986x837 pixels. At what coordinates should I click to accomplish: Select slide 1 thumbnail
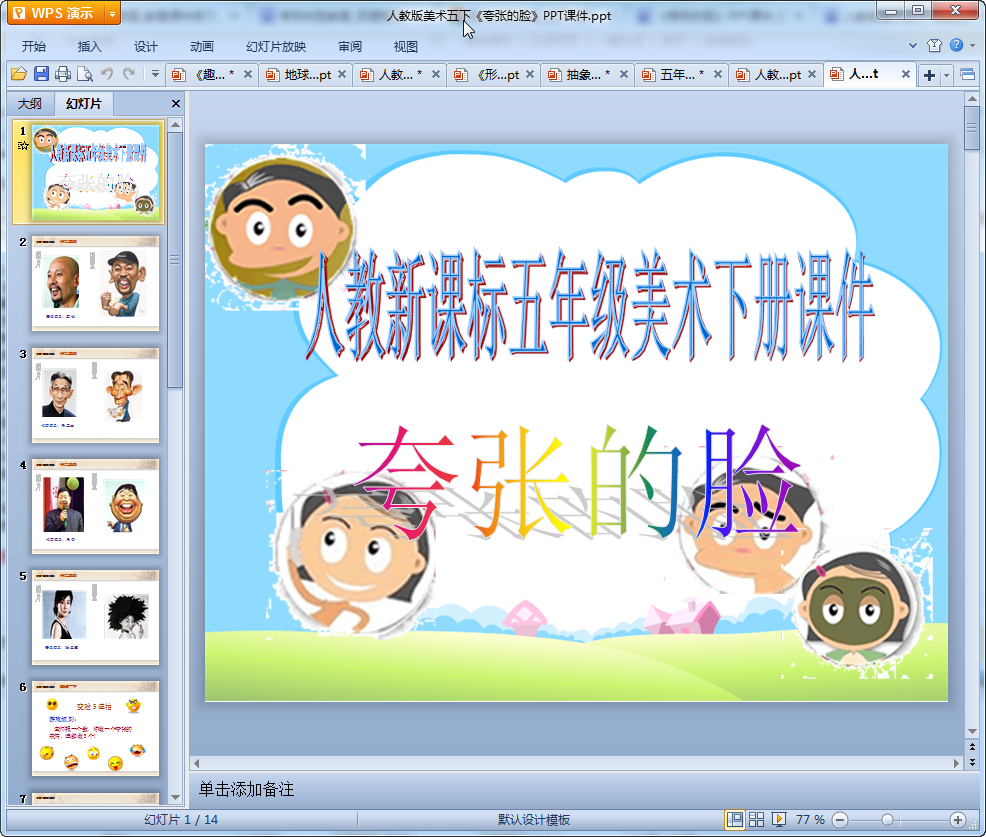click(x=96, y=172)
